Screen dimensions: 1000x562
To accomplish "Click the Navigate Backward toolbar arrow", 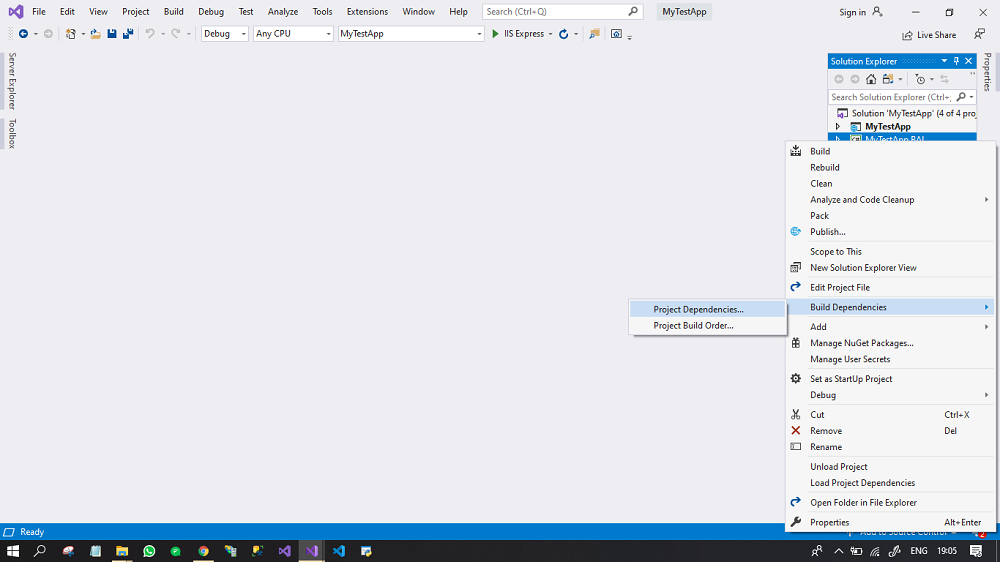I will tap(24, 34).
